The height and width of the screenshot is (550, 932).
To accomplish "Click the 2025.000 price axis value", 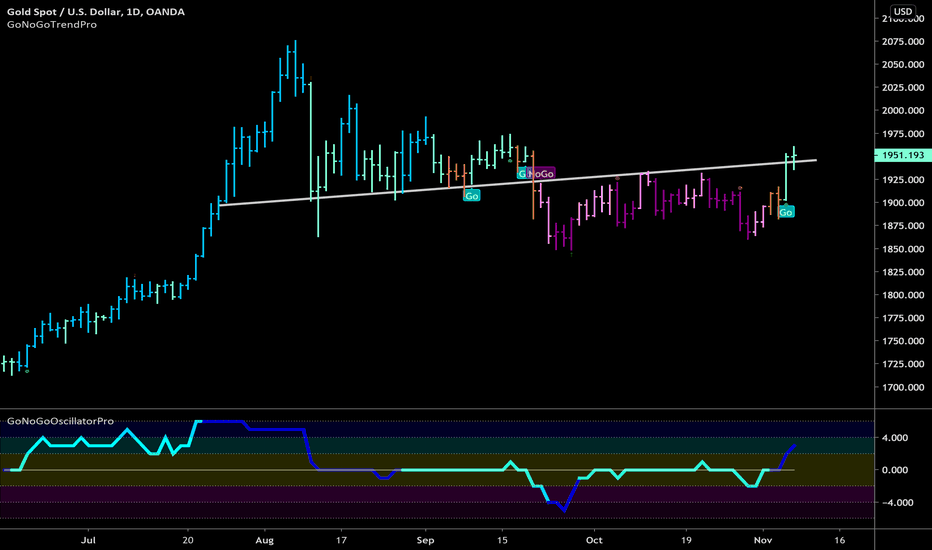I will tap(903, 87).
